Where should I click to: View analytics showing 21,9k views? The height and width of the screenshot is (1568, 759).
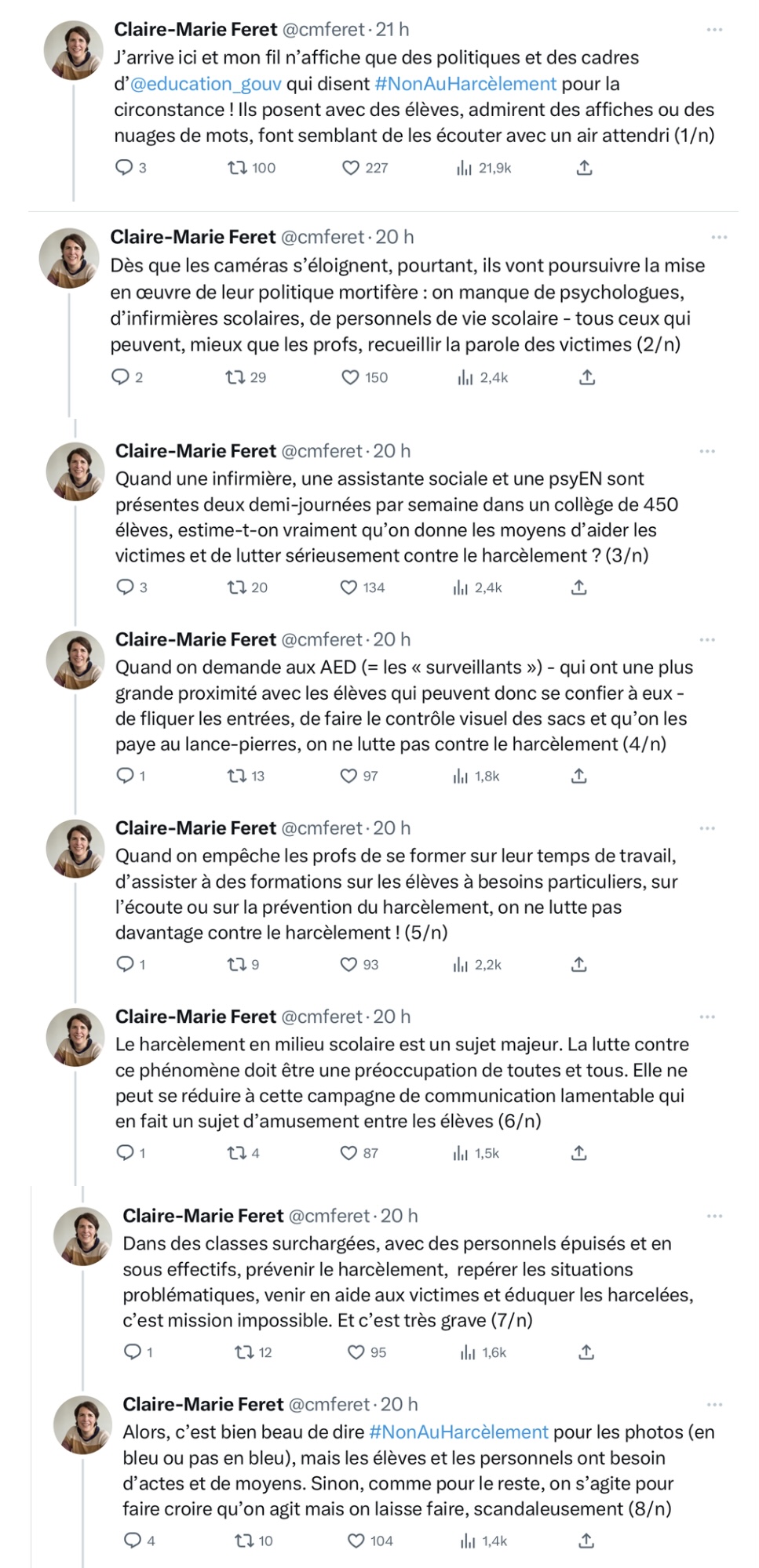465,167
